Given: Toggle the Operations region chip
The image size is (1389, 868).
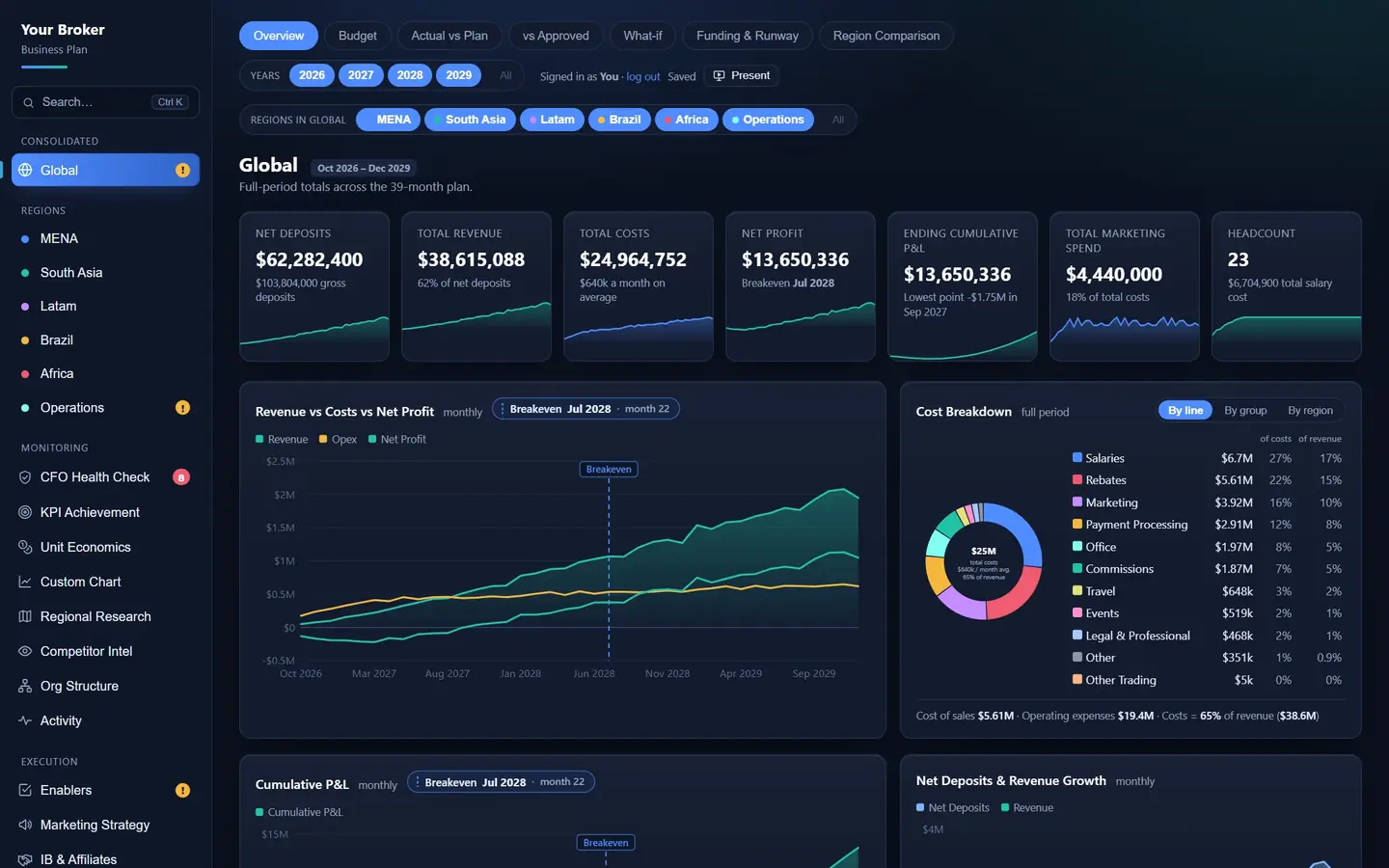Looking at the screenshot, I should coord(768,120).
